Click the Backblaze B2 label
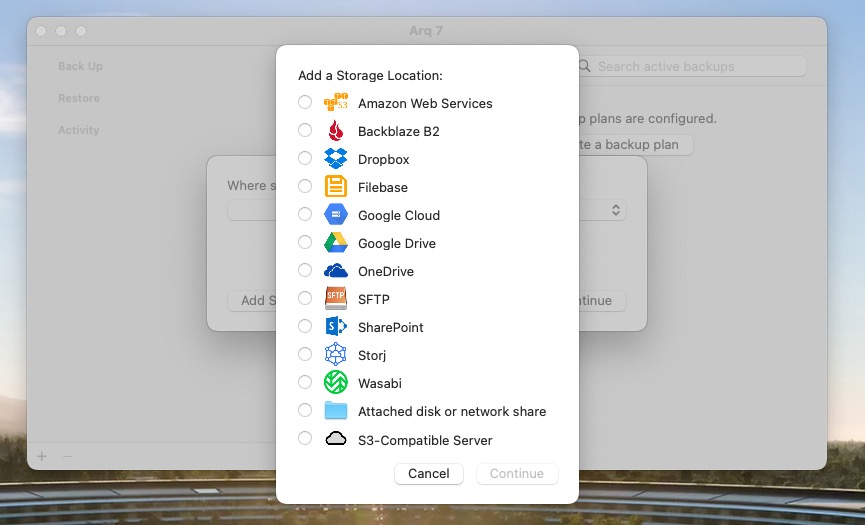 pyautogui.click(x=398, y=131)
